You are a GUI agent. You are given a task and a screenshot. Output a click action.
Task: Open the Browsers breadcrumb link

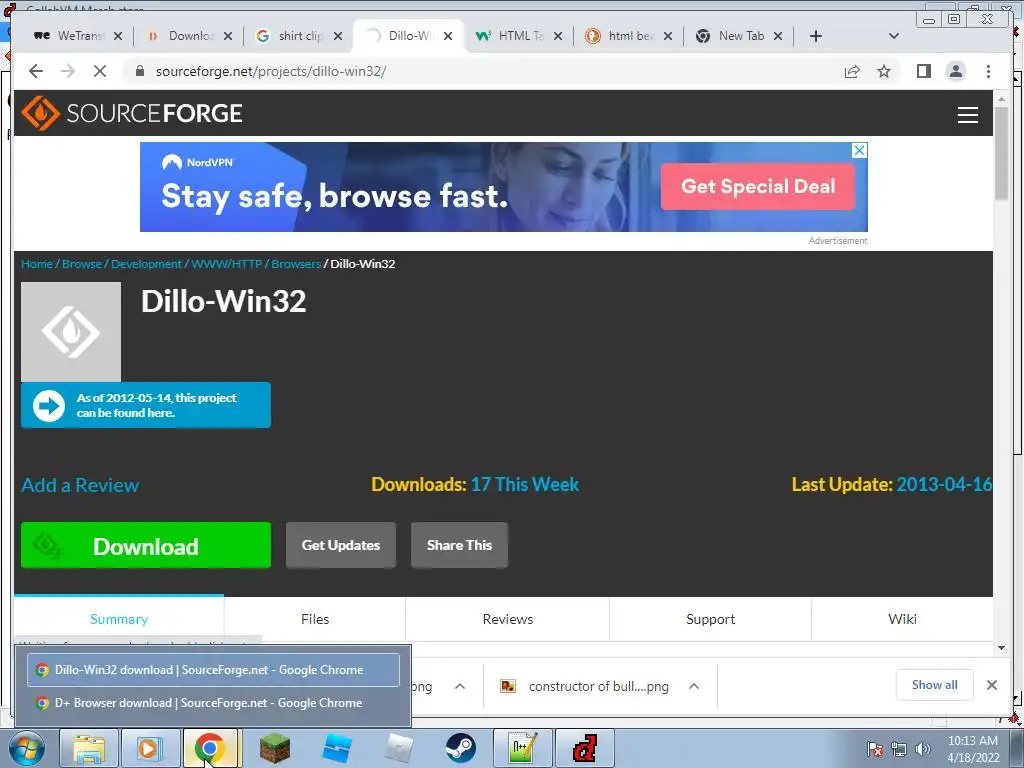(x=296, y=264)
